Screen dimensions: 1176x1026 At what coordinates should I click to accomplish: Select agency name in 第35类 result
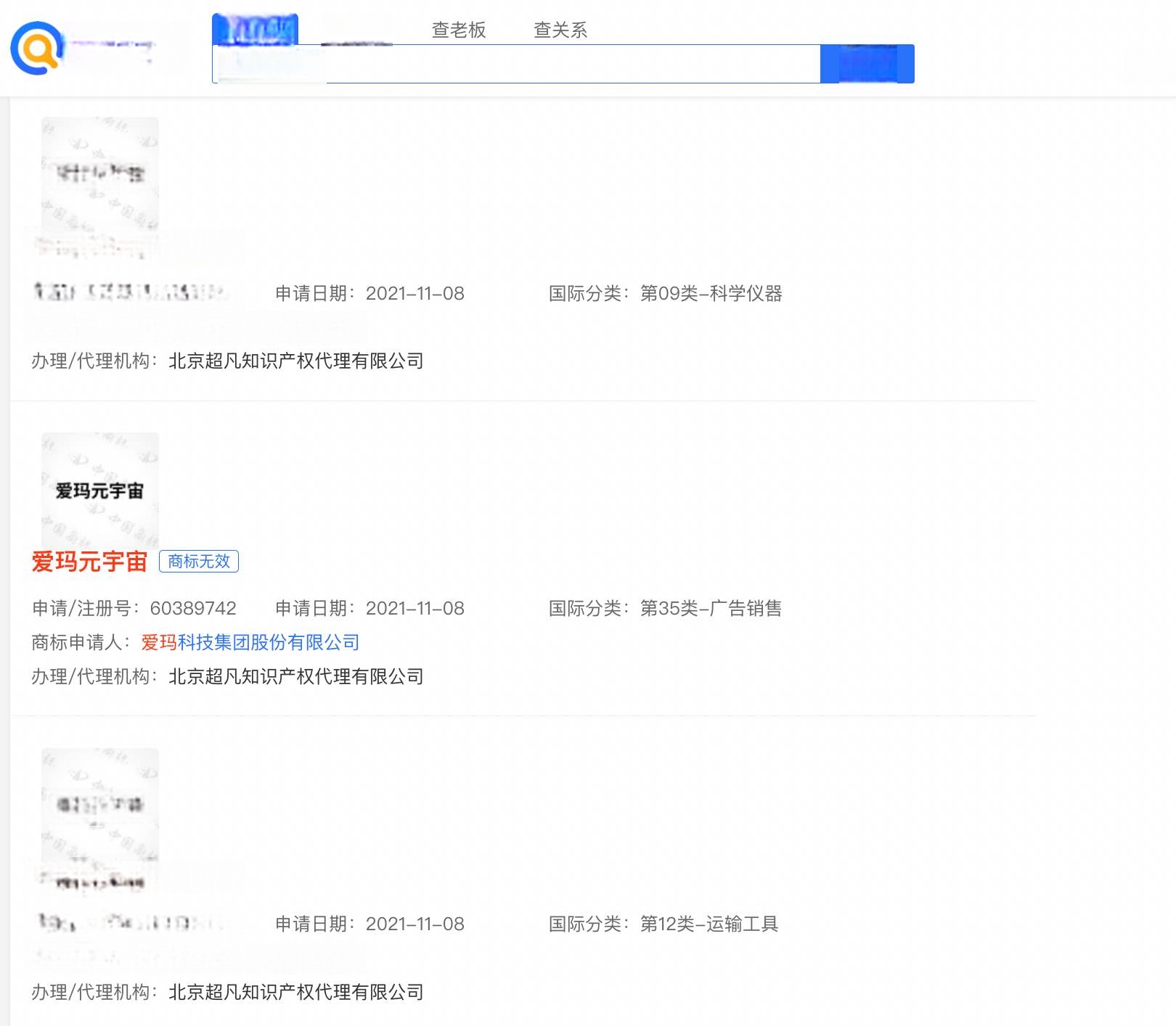[x=296, y=676]
